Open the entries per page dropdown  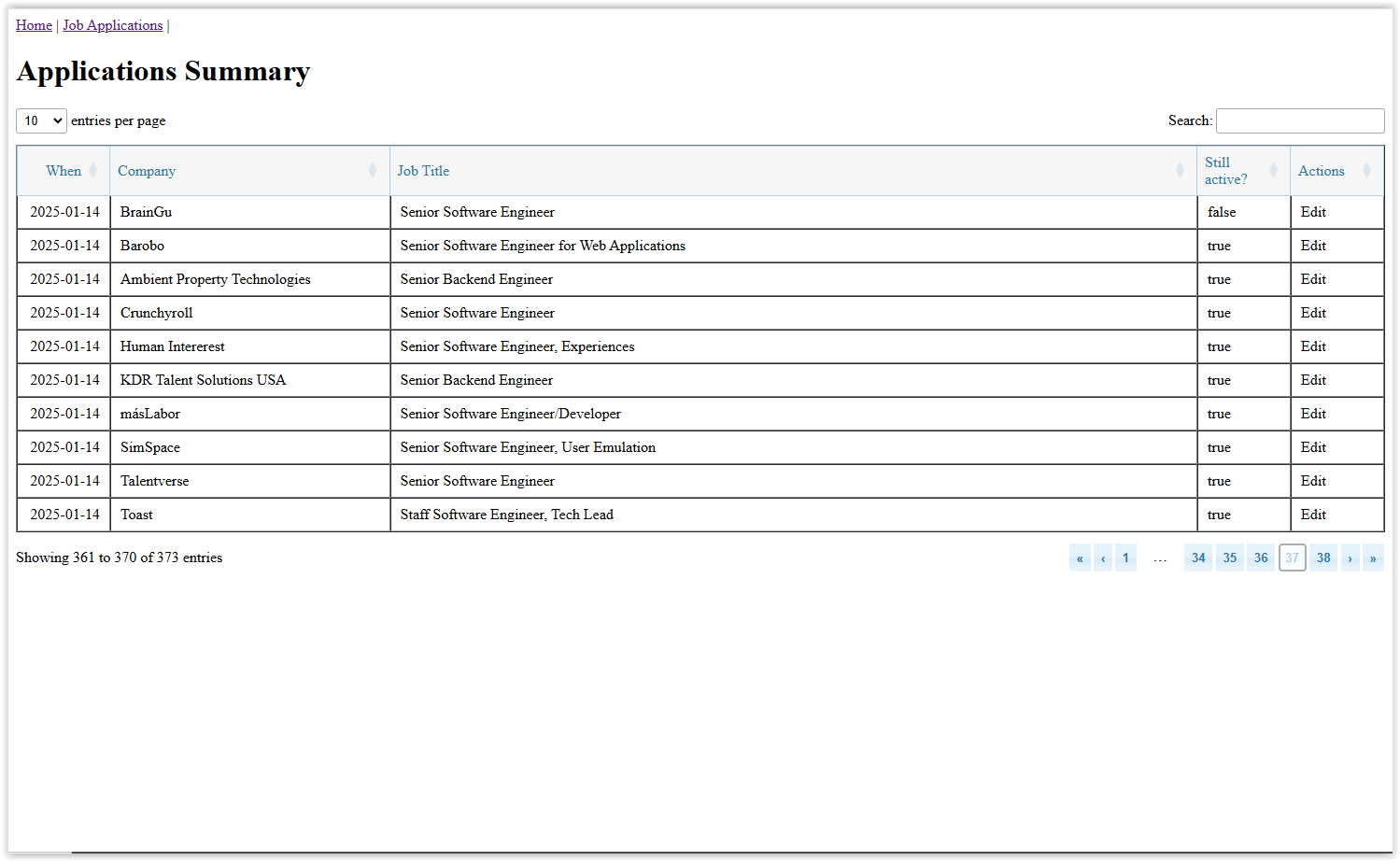click(41, 120)
